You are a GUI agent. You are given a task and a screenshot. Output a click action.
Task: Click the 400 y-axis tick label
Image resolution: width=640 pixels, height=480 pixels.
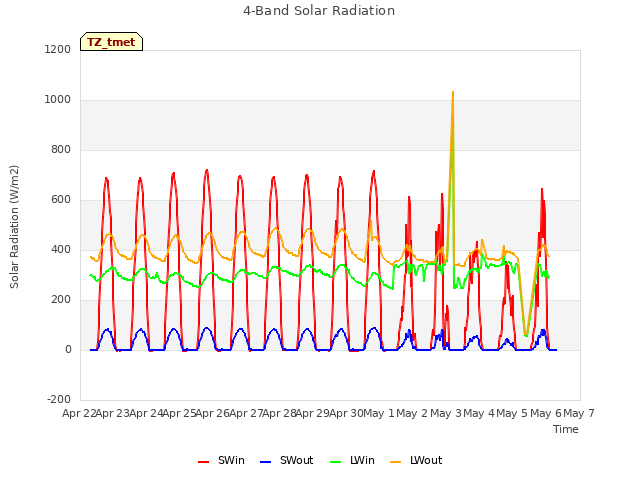coord(61,249)
